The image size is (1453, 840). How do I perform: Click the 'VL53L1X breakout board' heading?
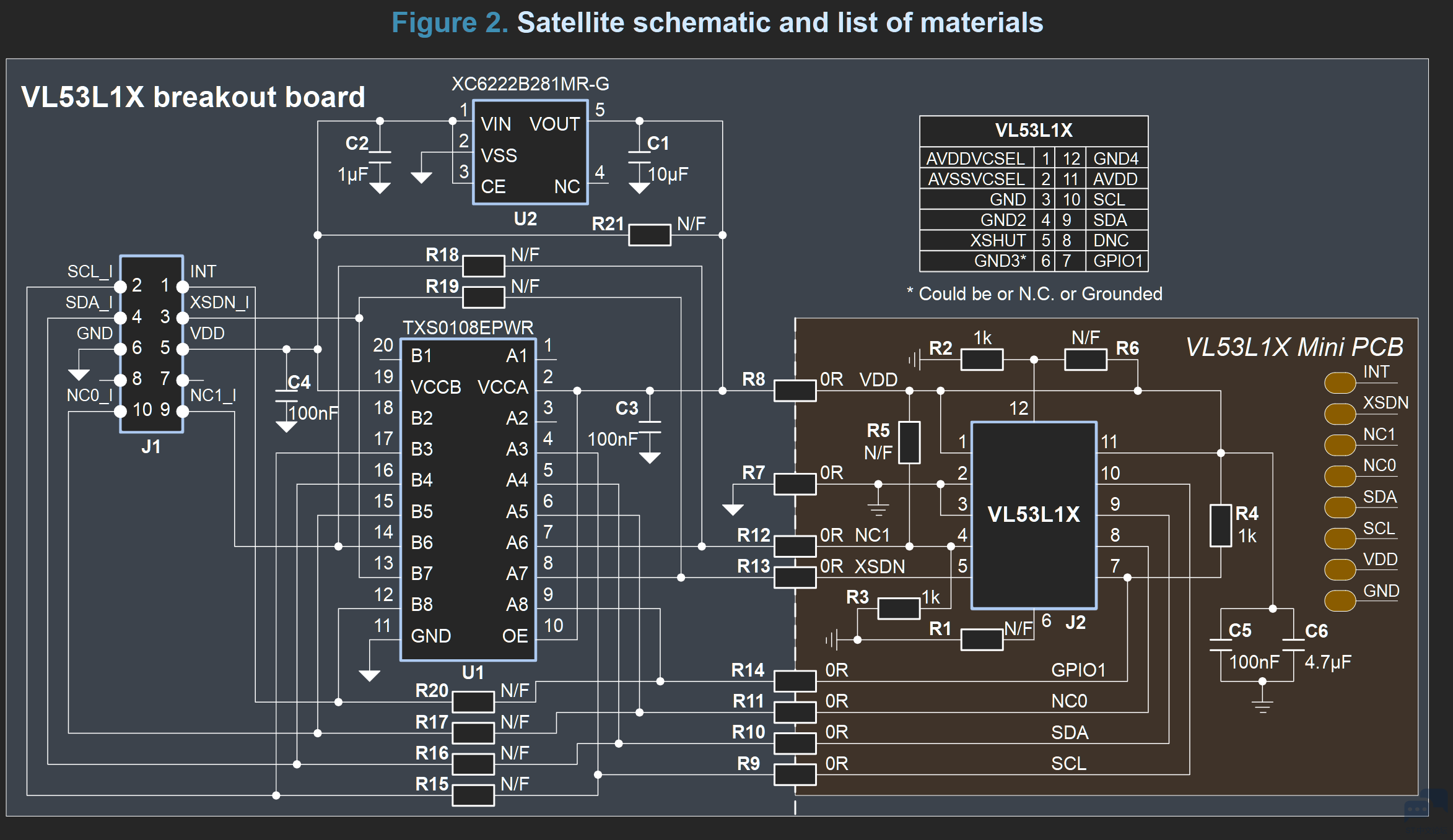[193, 97]
